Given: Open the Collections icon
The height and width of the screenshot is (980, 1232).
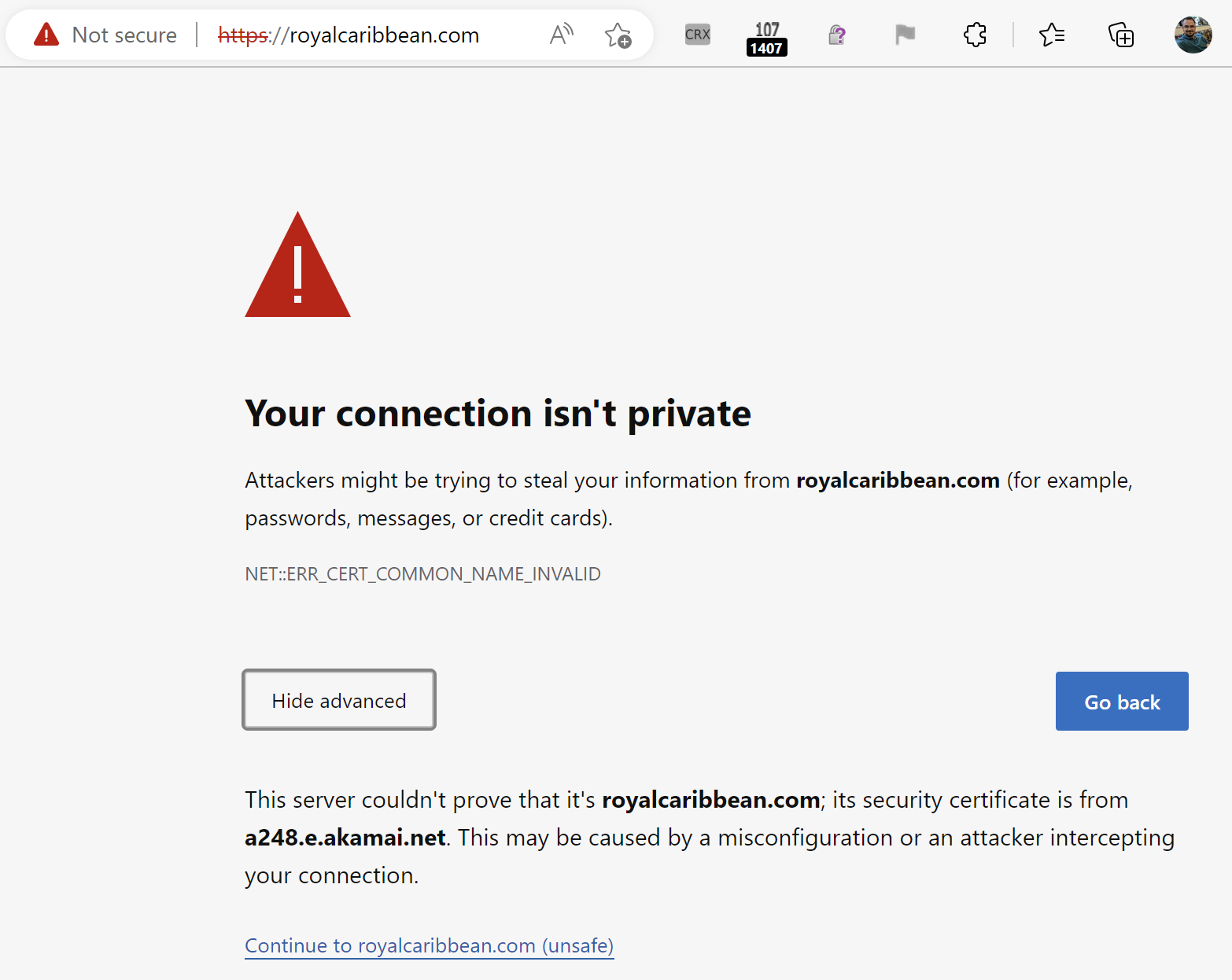Looking at the screenshot, I should (1120, 35).
